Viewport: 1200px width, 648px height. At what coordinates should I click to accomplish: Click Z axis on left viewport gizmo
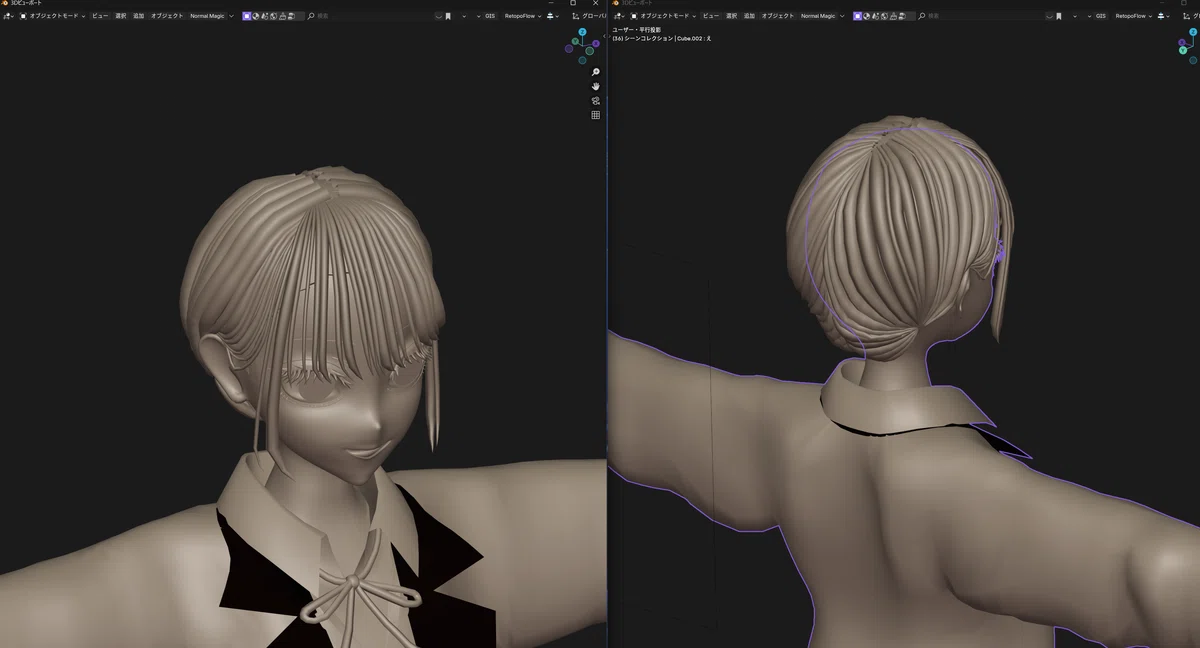tap(582, 32)
